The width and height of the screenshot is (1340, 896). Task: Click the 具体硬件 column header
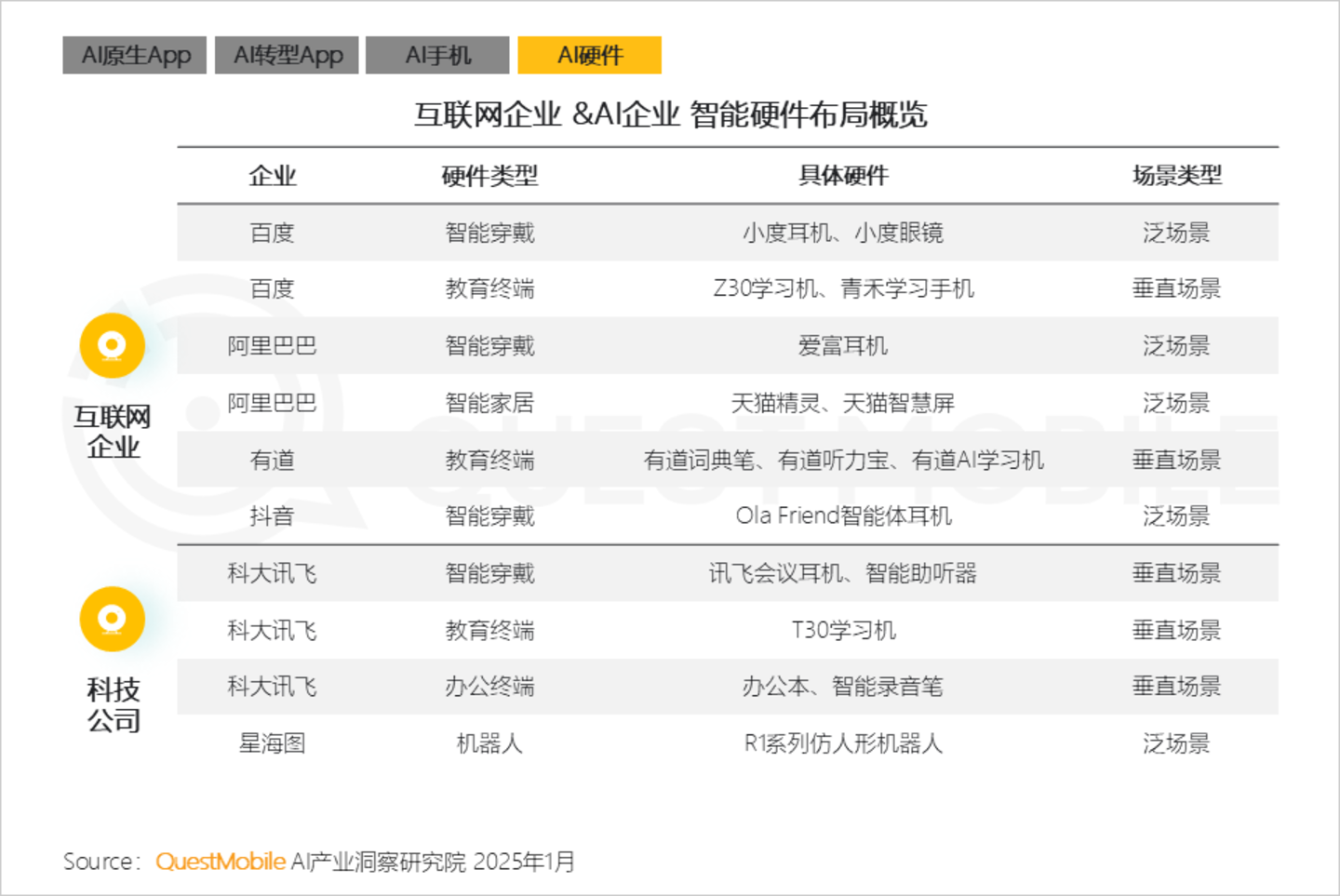[x=843, y=176]
